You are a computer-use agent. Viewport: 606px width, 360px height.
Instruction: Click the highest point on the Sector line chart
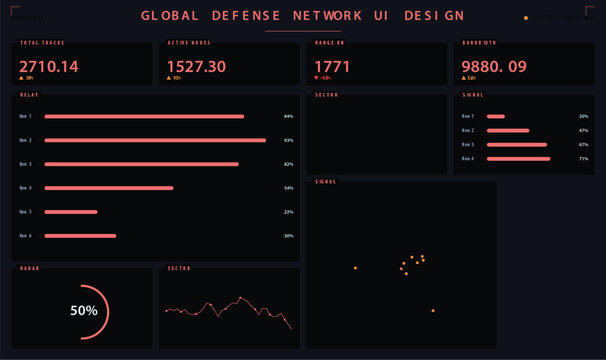point(240,298)
